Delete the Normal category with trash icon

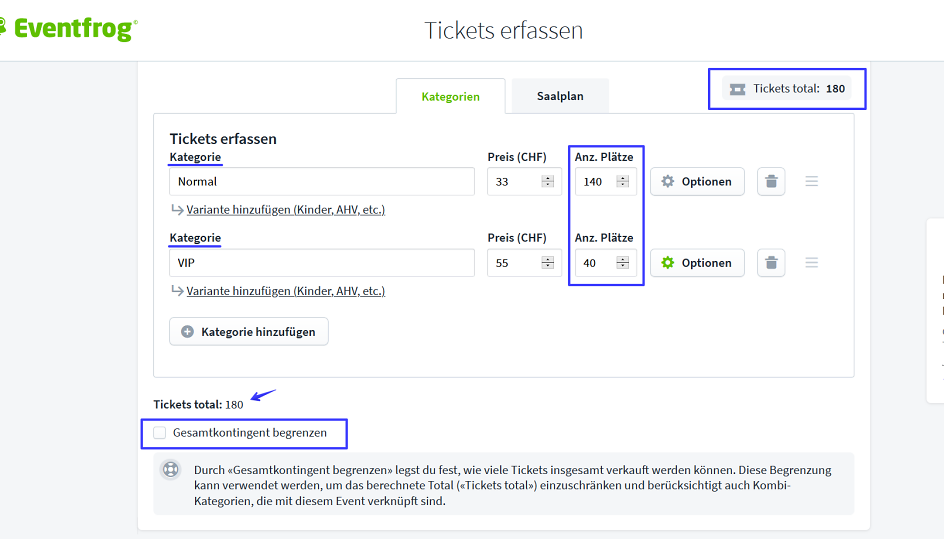pos(771,181)
